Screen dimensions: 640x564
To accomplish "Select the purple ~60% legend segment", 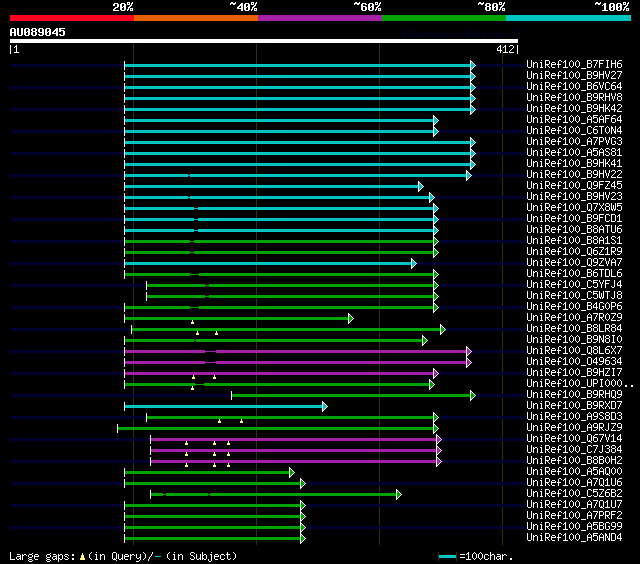I will pos(320,18).
